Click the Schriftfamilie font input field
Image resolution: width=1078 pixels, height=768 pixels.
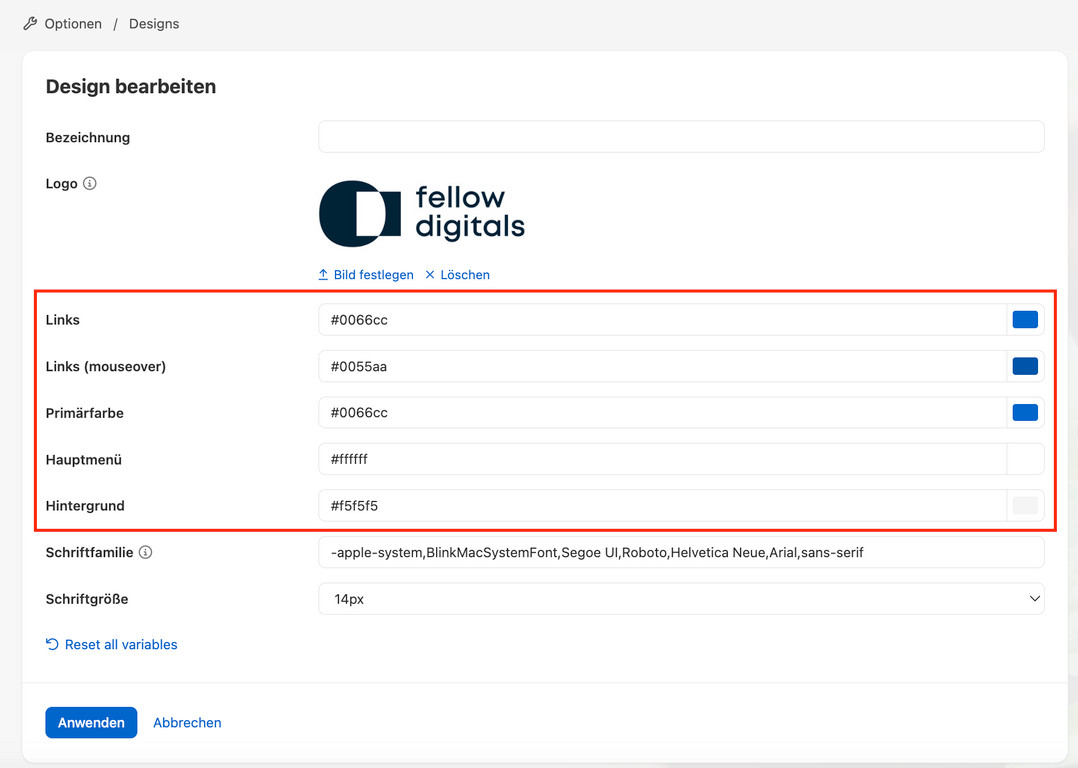680,552
